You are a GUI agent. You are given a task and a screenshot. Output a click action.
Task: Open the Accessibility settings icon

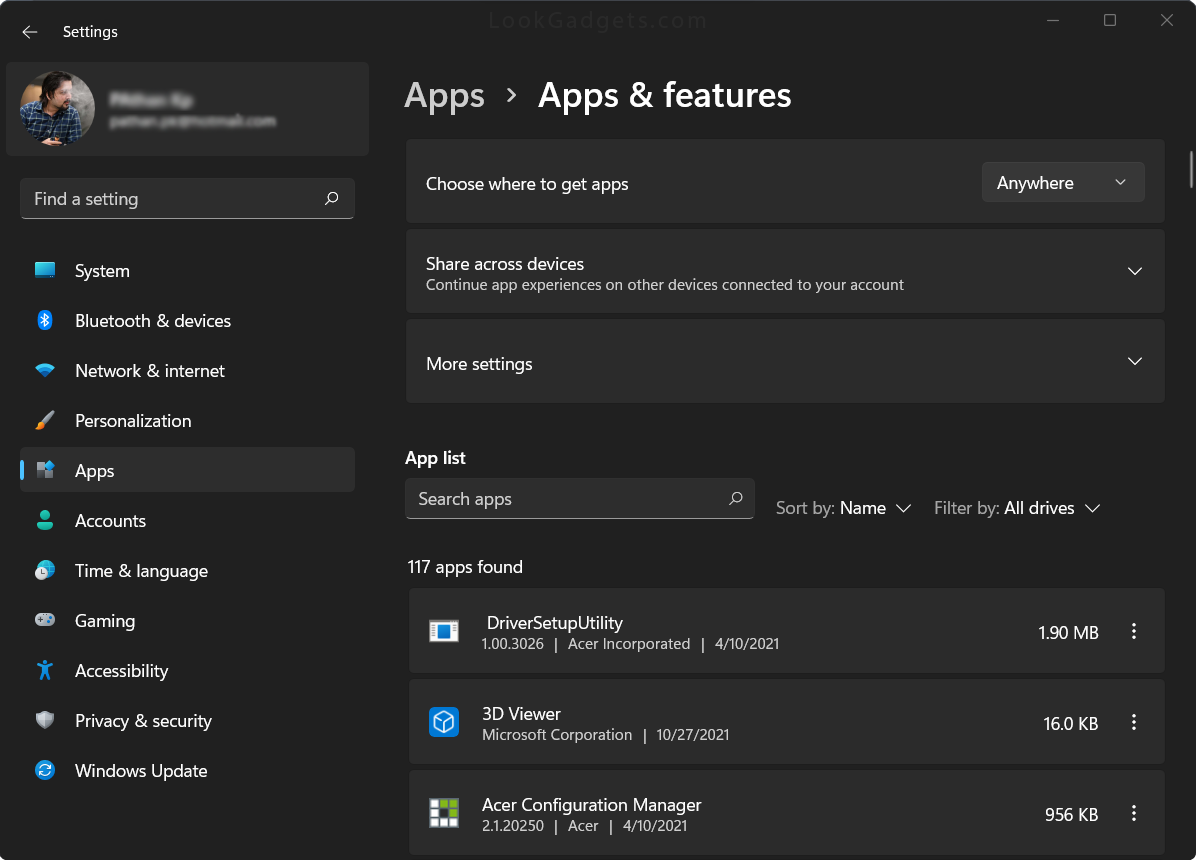(x=45, y=670)
